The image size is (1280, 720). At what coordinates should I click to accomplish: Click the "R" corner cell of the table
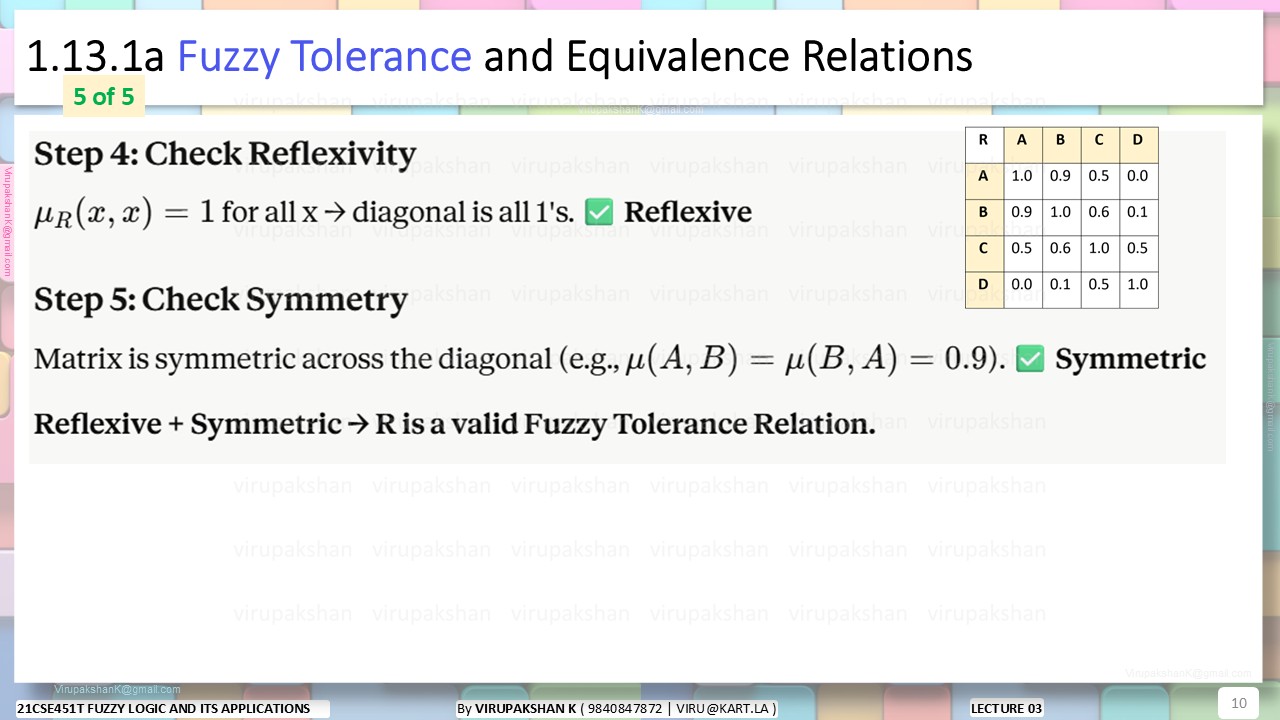point(984,145)
